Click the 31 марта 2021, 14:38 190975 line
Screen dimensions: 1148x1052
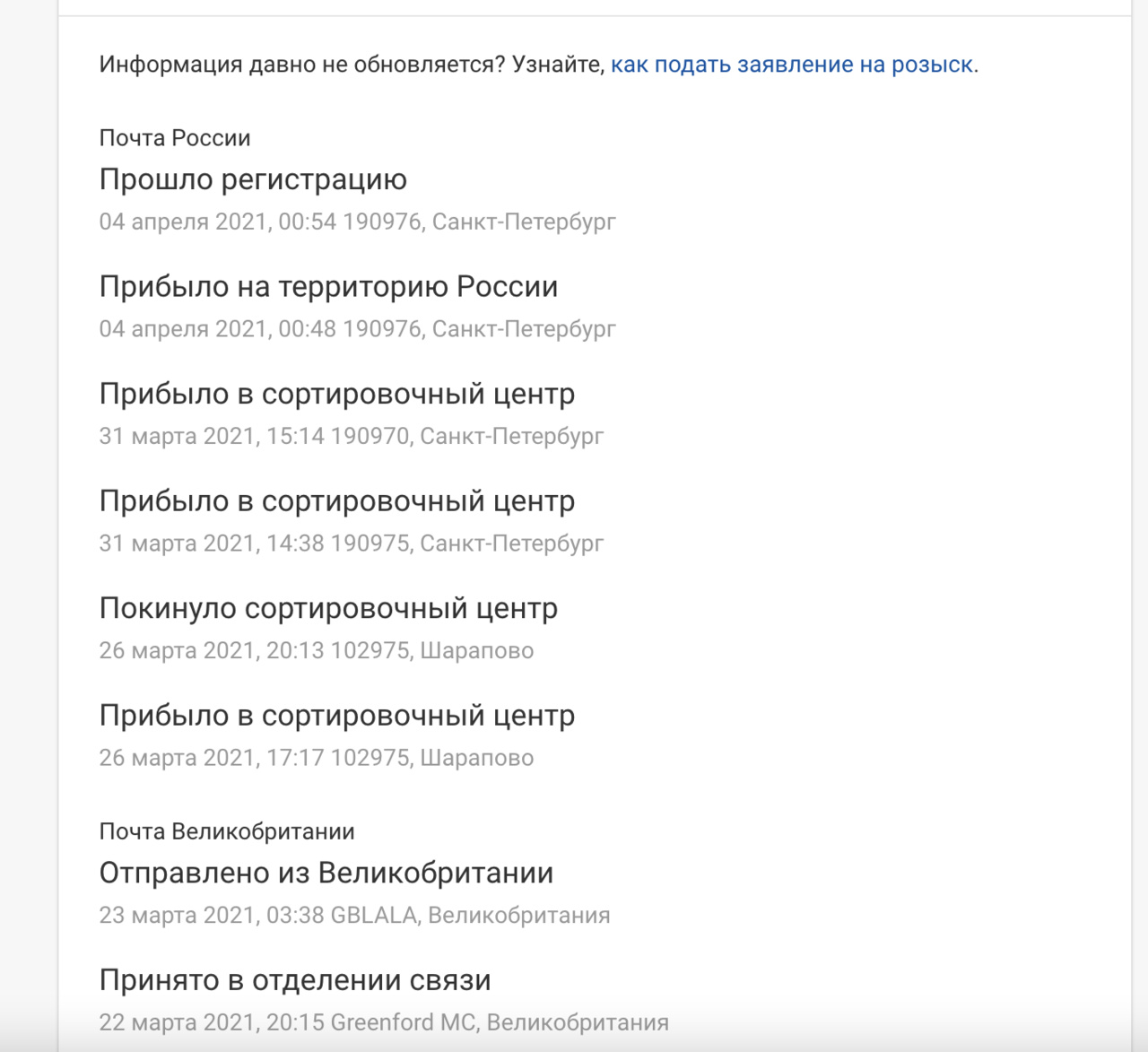tap(351, 543)
